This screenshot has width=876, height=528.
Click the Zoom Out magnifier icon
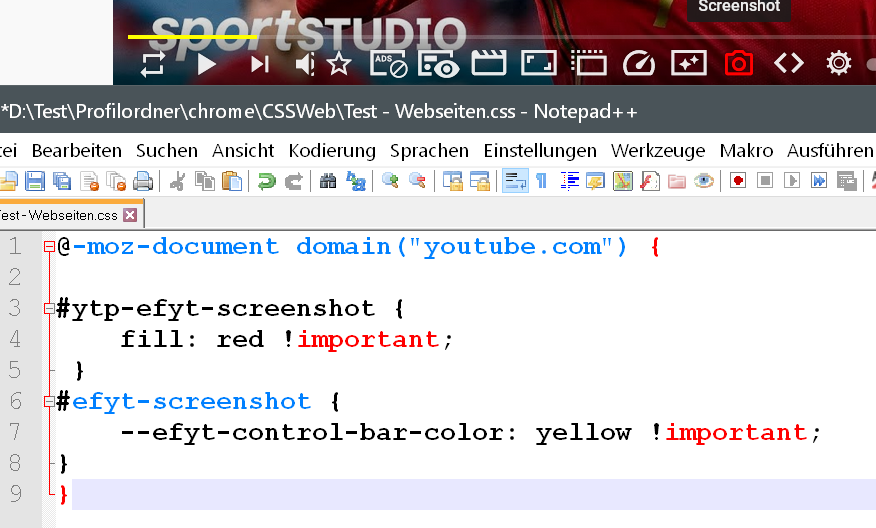click(417, 181)
